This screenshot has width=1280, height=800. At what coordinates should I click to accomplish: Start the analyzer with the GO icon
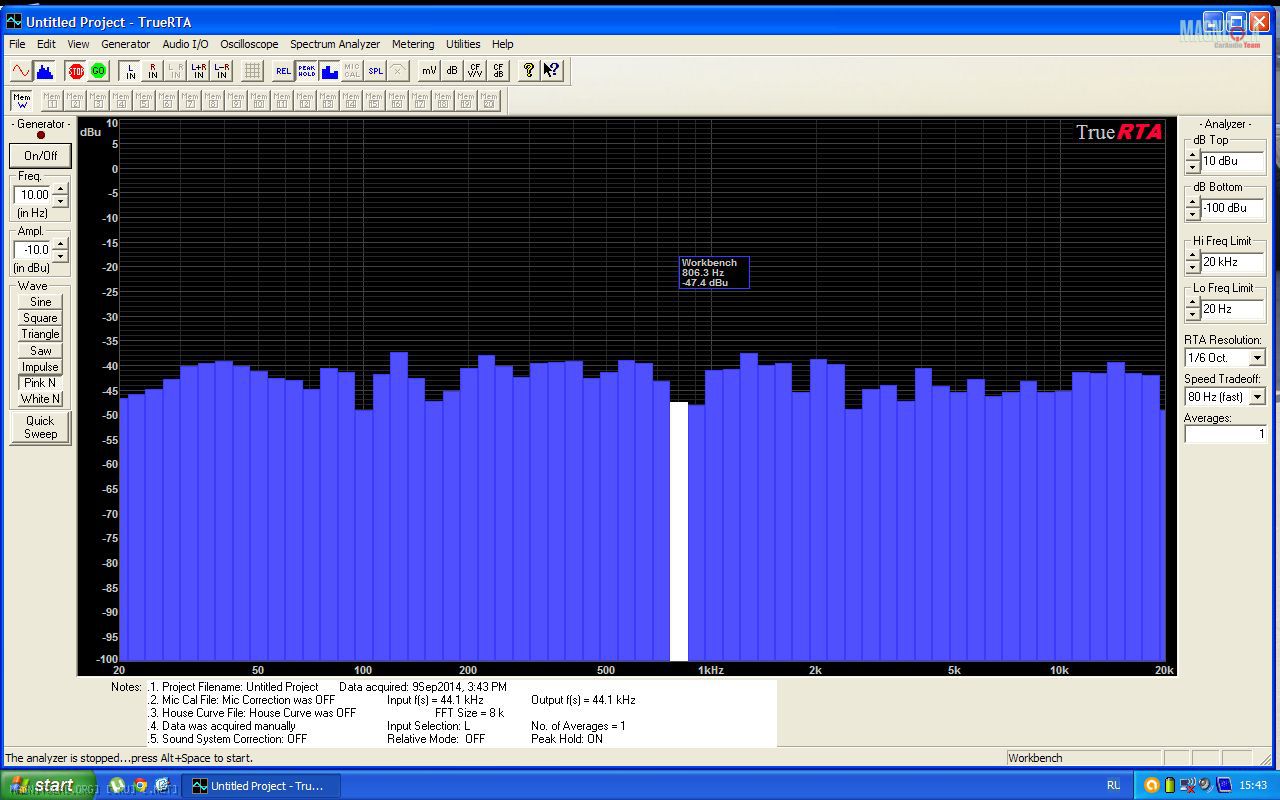point(98,70)
